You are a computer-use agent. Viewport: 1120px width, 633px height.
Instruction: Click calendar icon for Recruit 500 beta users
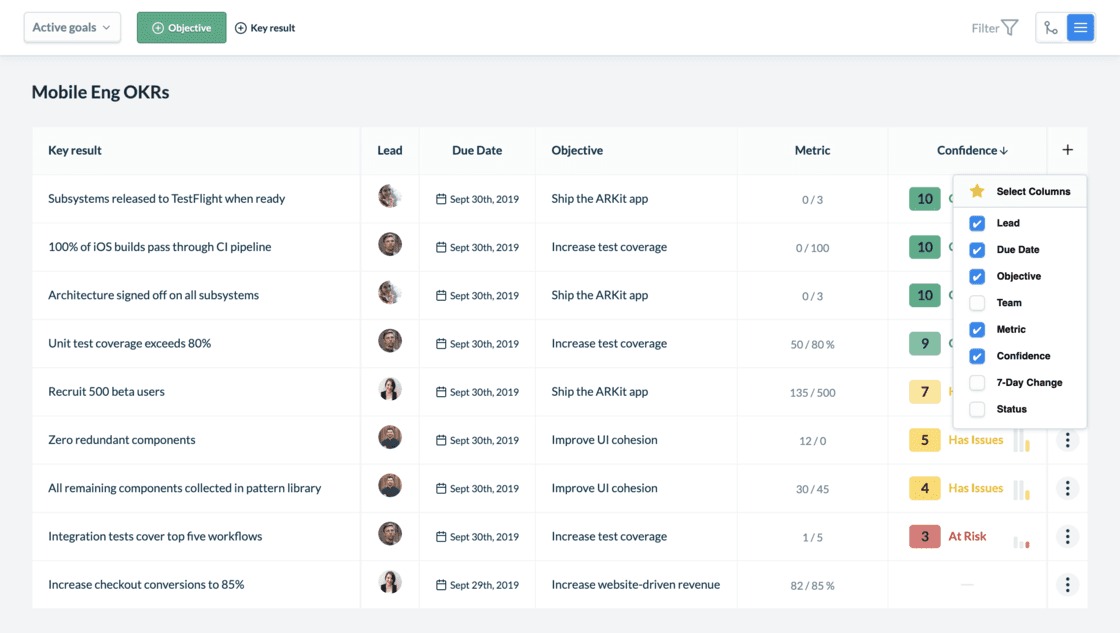[441, 392]
